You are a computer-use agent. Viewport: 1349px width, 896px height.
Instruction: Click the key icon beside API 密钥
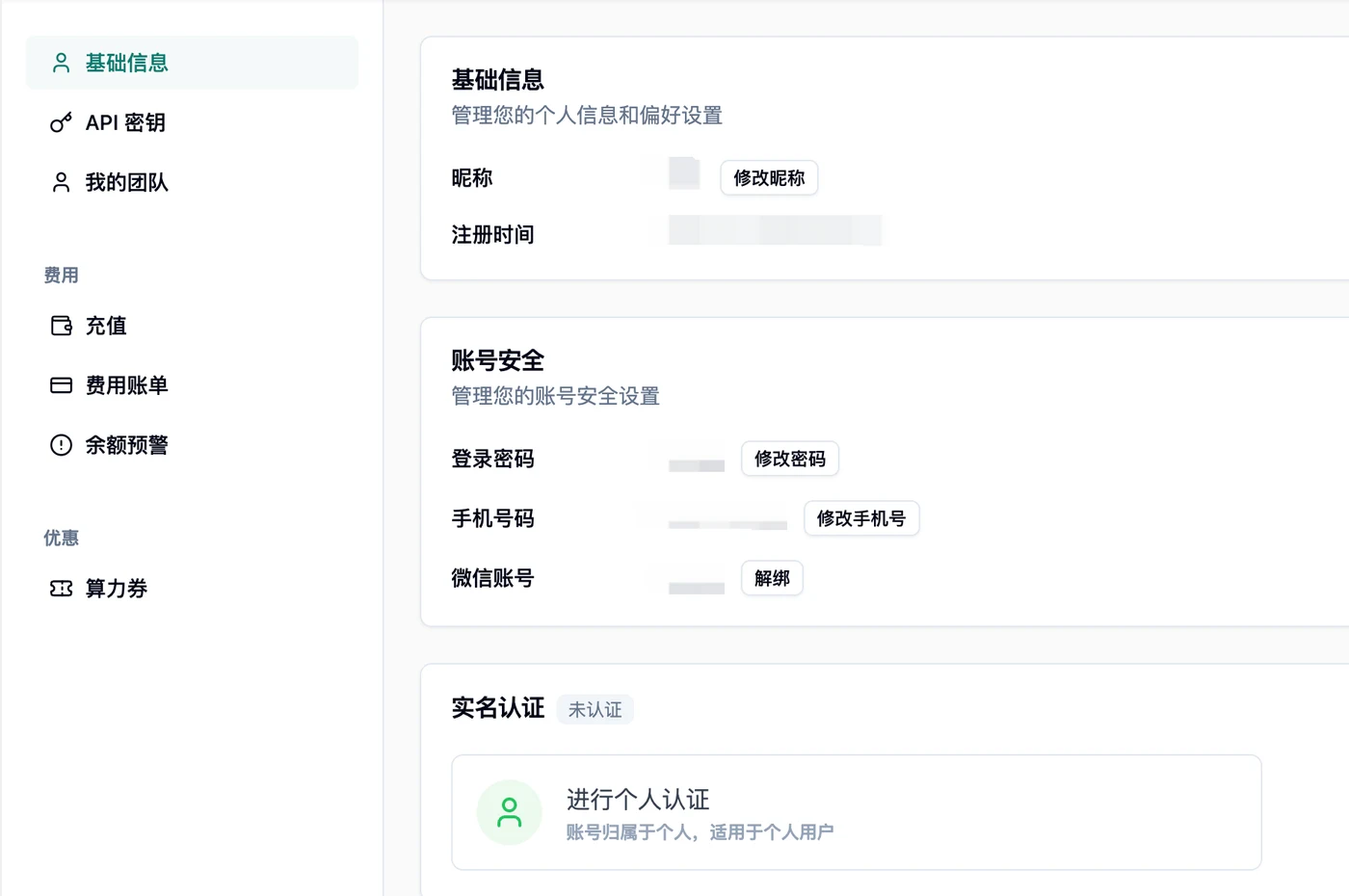click(x=61, y=122)
